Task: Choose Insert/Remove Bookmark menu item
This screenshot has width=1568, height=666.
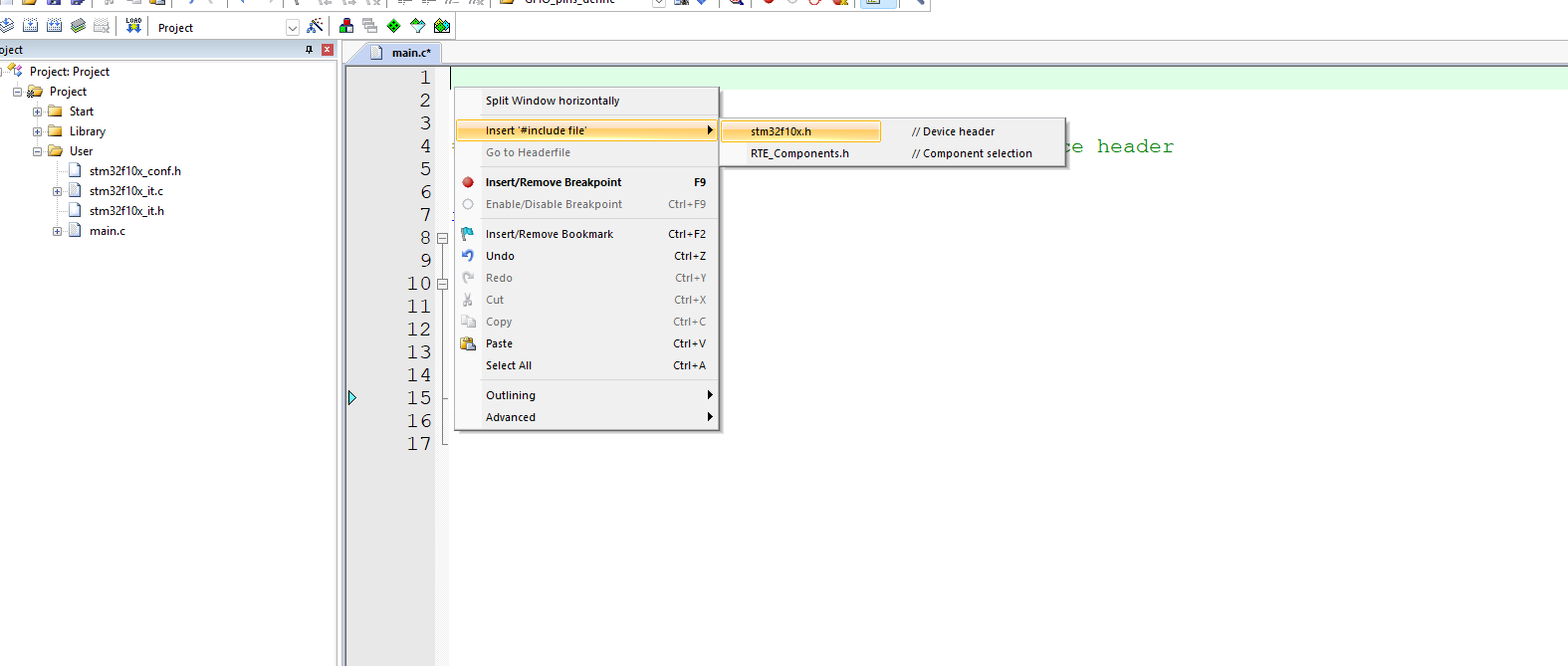Action: pyautogui.click(x=586, y=234)
